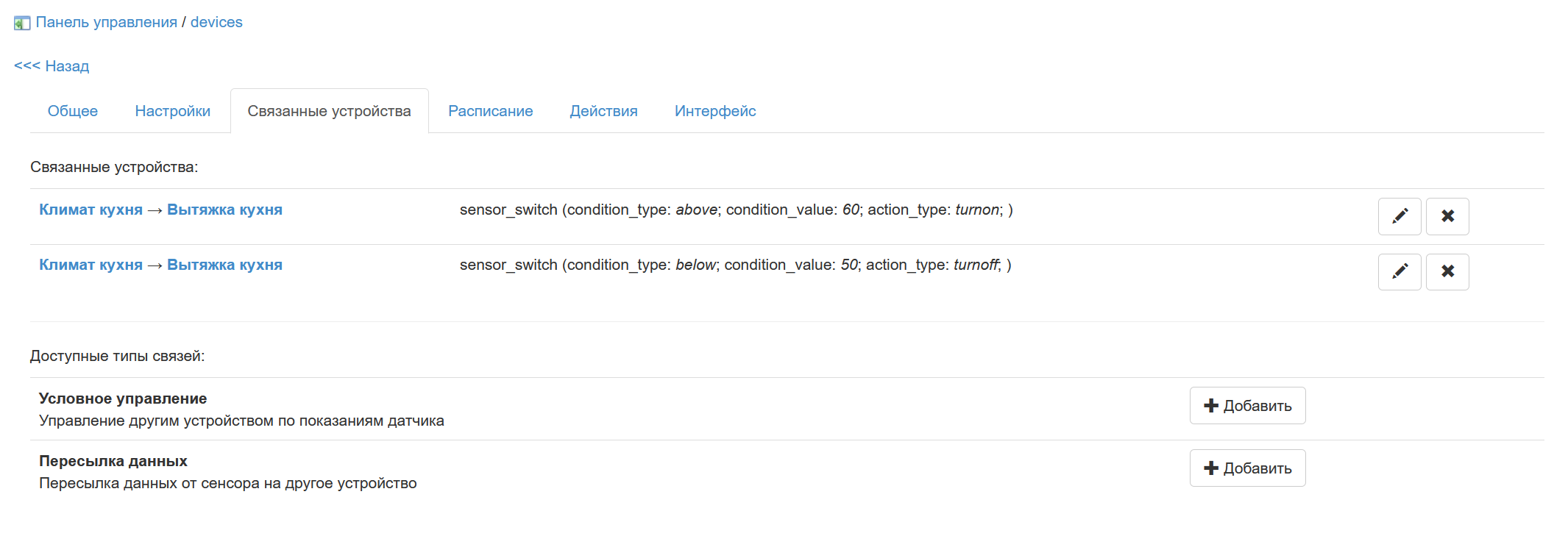
Task: Go to the Действия tab
Action: pos(603,111)
